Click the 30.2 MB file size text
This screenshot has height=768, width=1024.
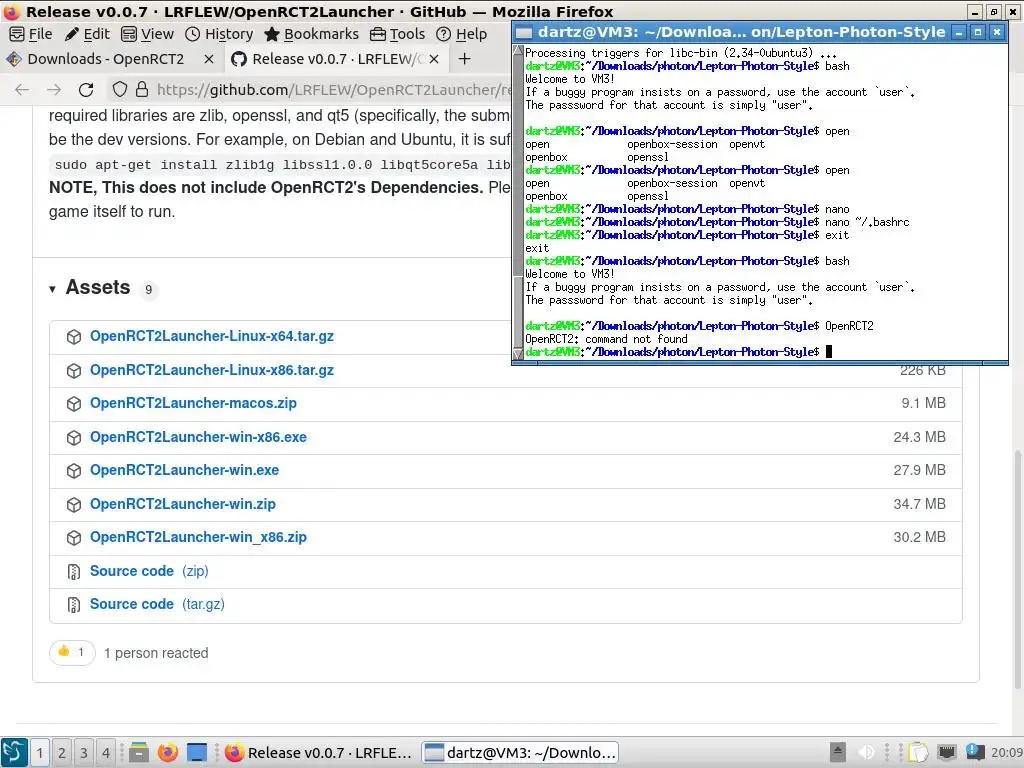pos(920,537)
